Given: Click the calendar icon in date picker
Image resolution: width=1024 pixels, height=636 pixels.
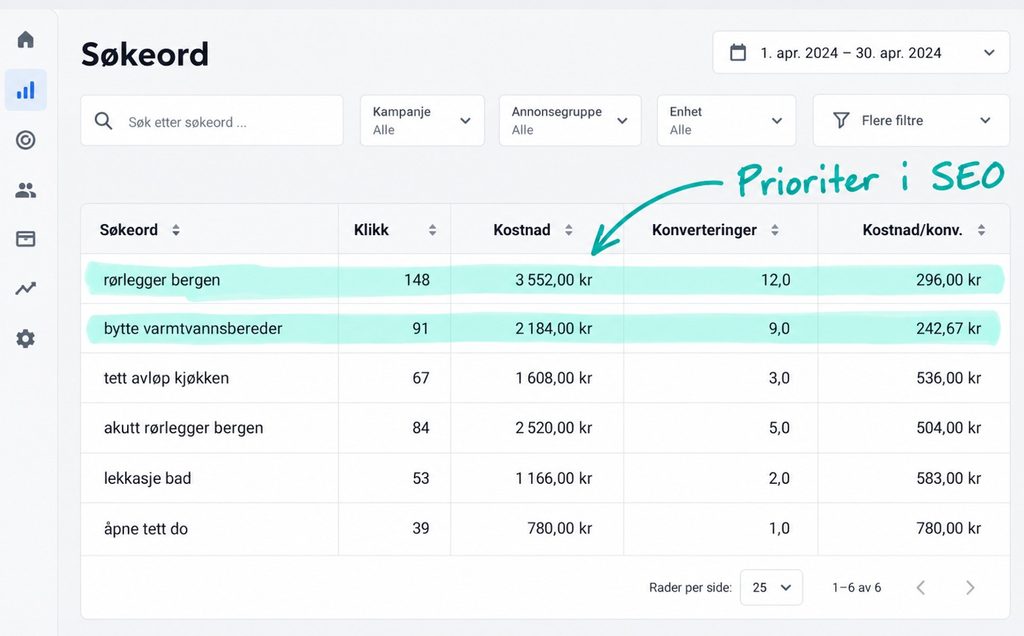Looking at the screenshot, I should click(738, 53).
